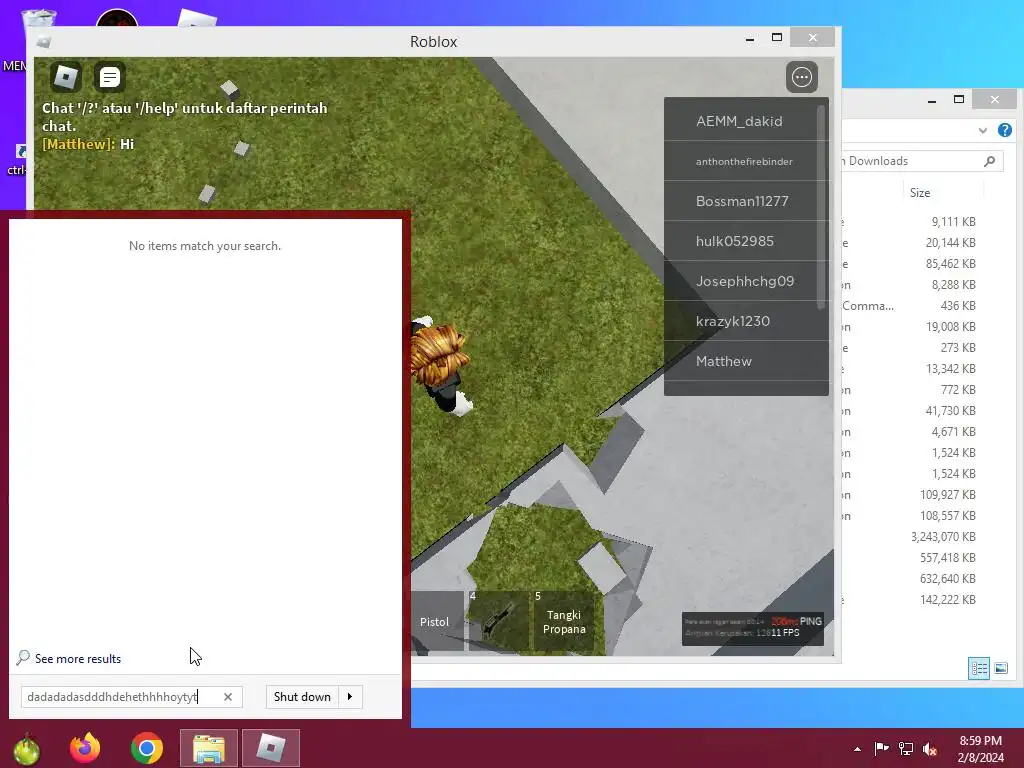
Task: Maximize the Roblox window
Action: coord(776,38)
